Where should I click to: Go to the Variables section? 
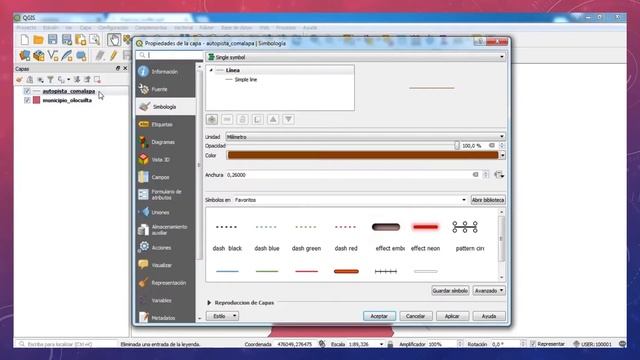pos(165,300)
